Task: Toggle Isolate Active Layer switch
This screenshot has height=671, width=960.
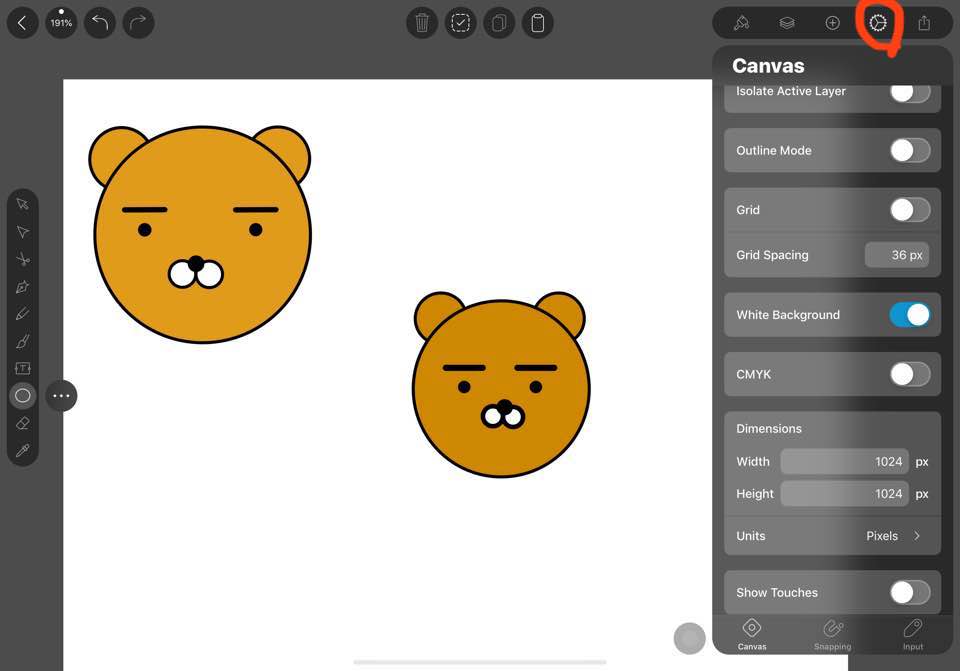Action: point(910,92)
